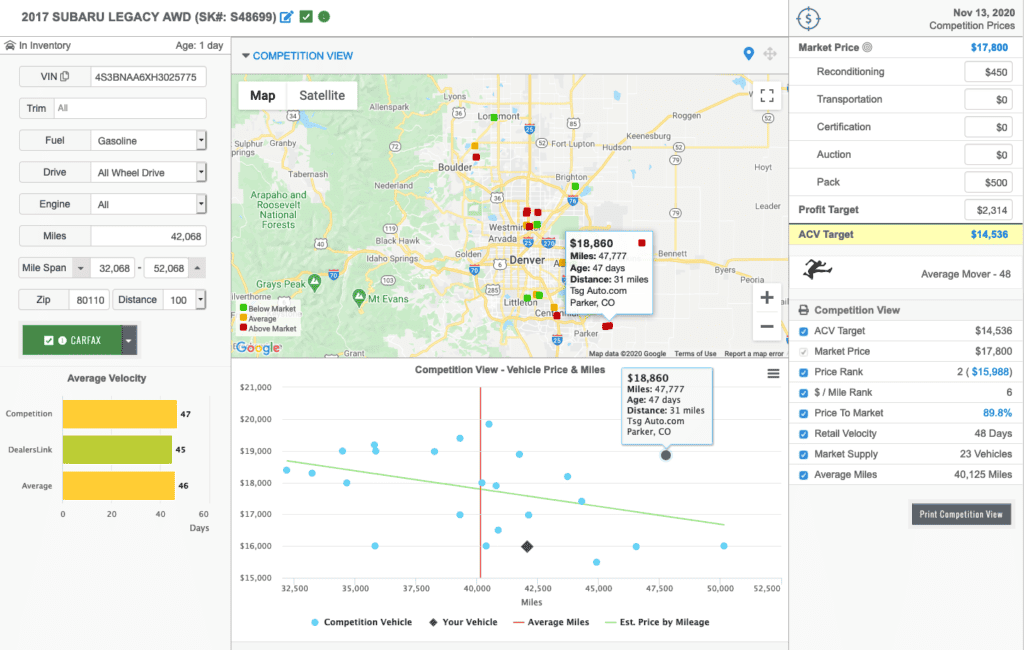Collapse the Competition View section header
Image resolution: width=1024 pixels, height=650 pixels.
298,56
